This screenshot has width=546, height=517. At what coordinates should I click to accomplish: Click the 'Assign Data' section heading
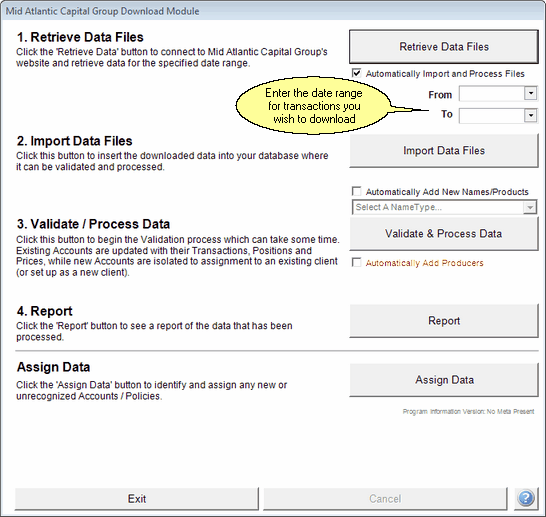click(54, 367)
